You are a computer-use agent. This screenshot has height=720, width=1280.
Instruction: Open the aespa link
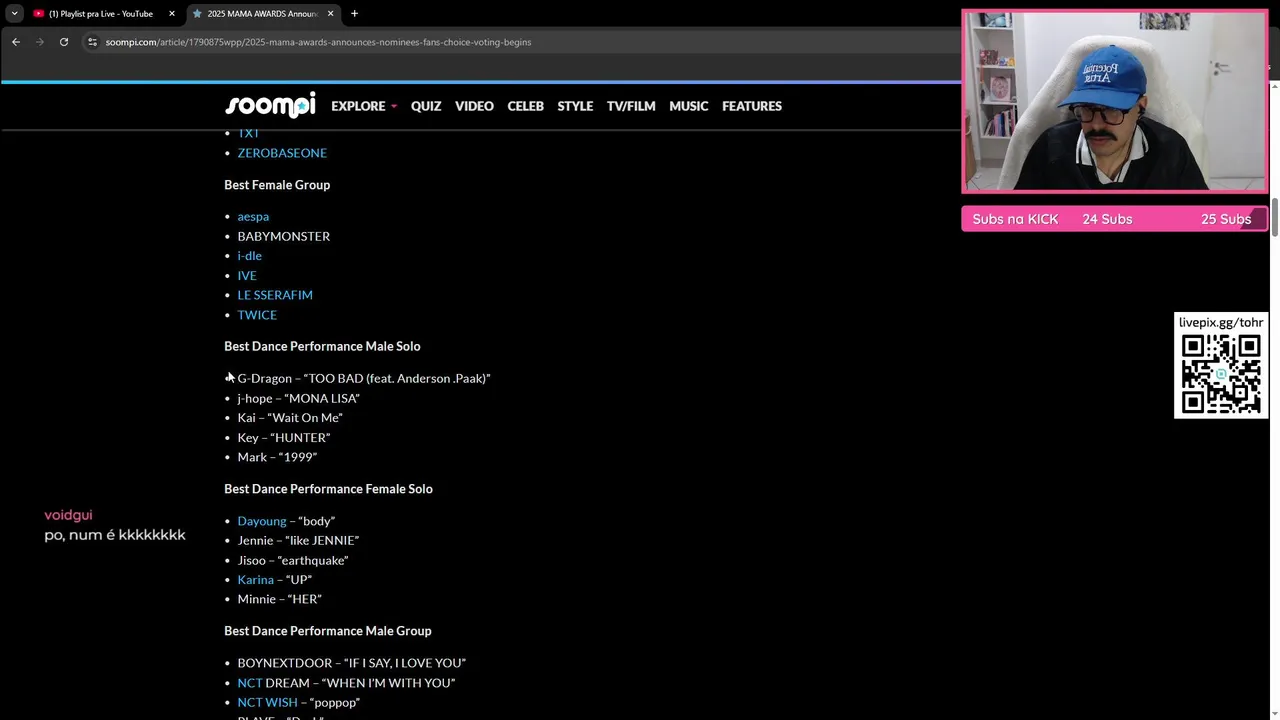click(253, 216)
